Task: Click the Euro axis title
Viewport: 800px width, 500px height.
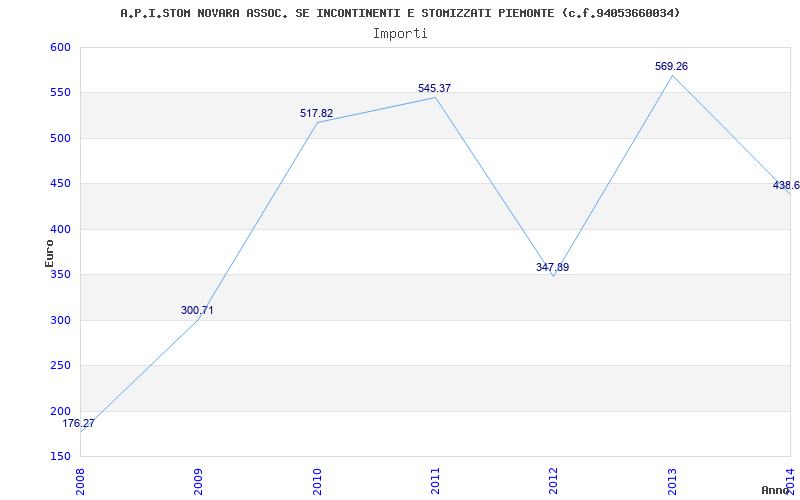Action: click(x=49, y=253)
